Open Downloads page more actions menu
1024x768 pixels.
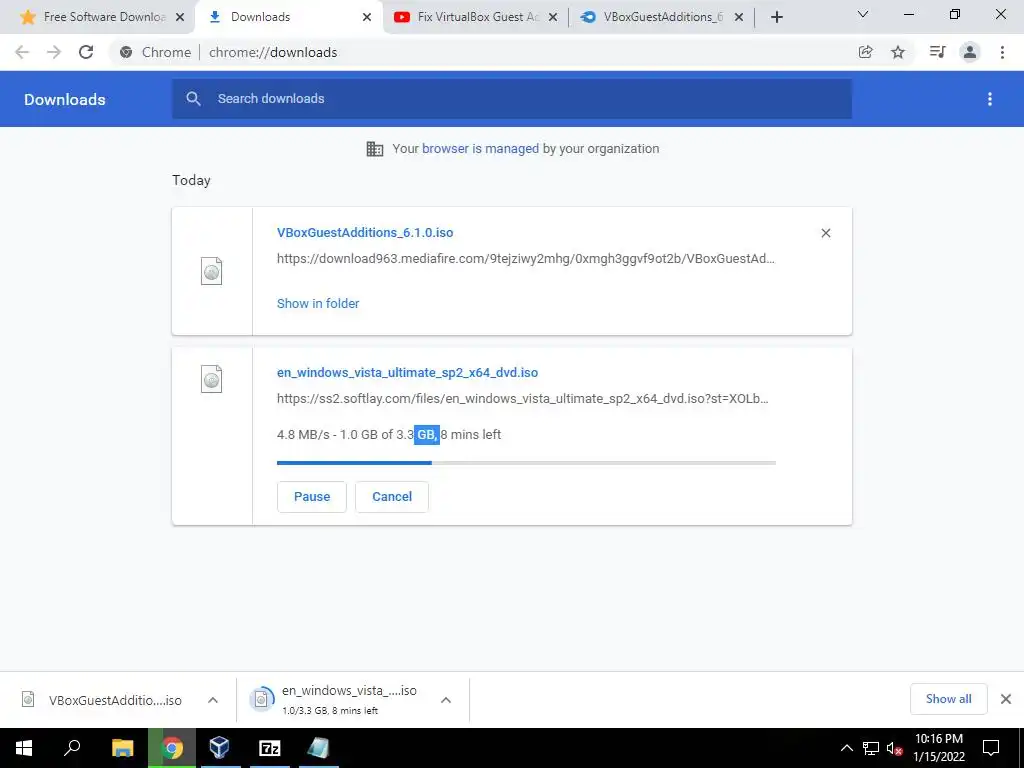[x=990, y=99]
